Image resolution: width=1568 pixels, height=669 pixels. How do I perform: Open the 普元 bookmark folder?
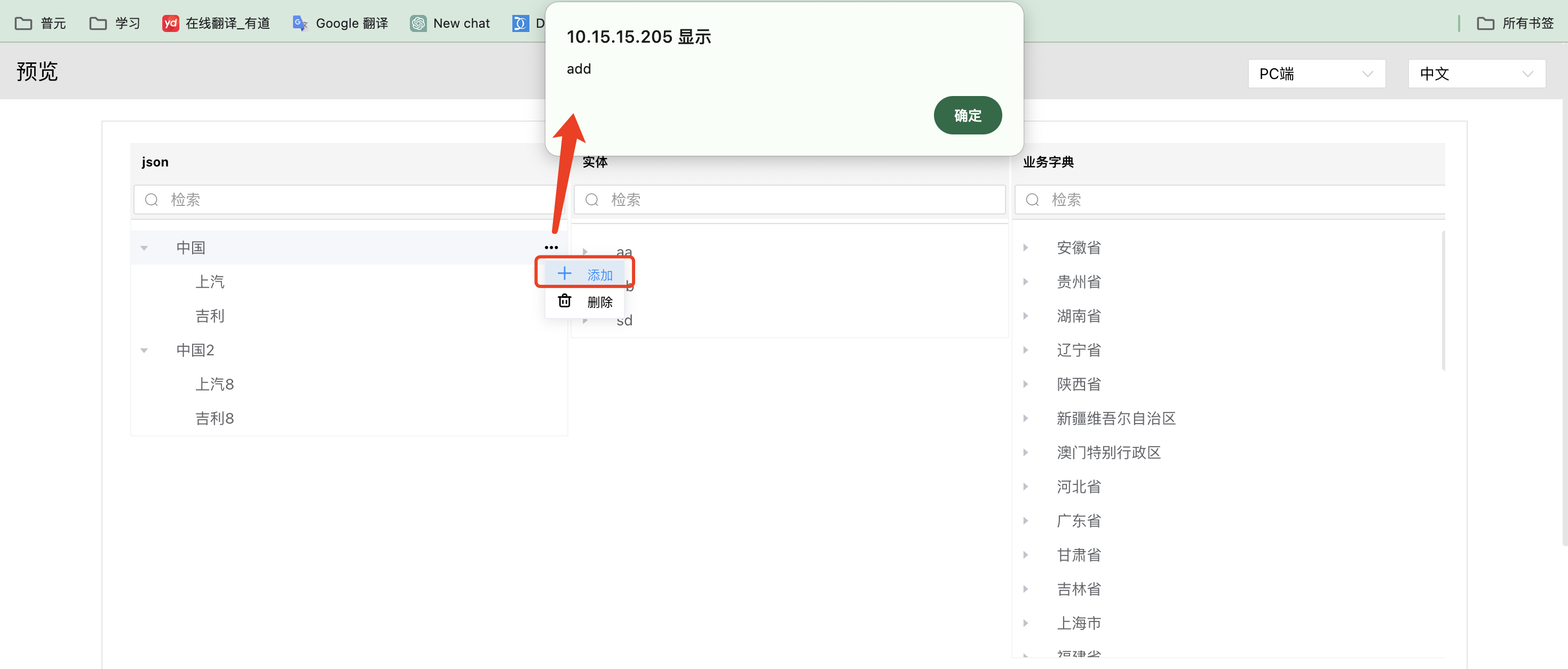[x=40, y=23]
